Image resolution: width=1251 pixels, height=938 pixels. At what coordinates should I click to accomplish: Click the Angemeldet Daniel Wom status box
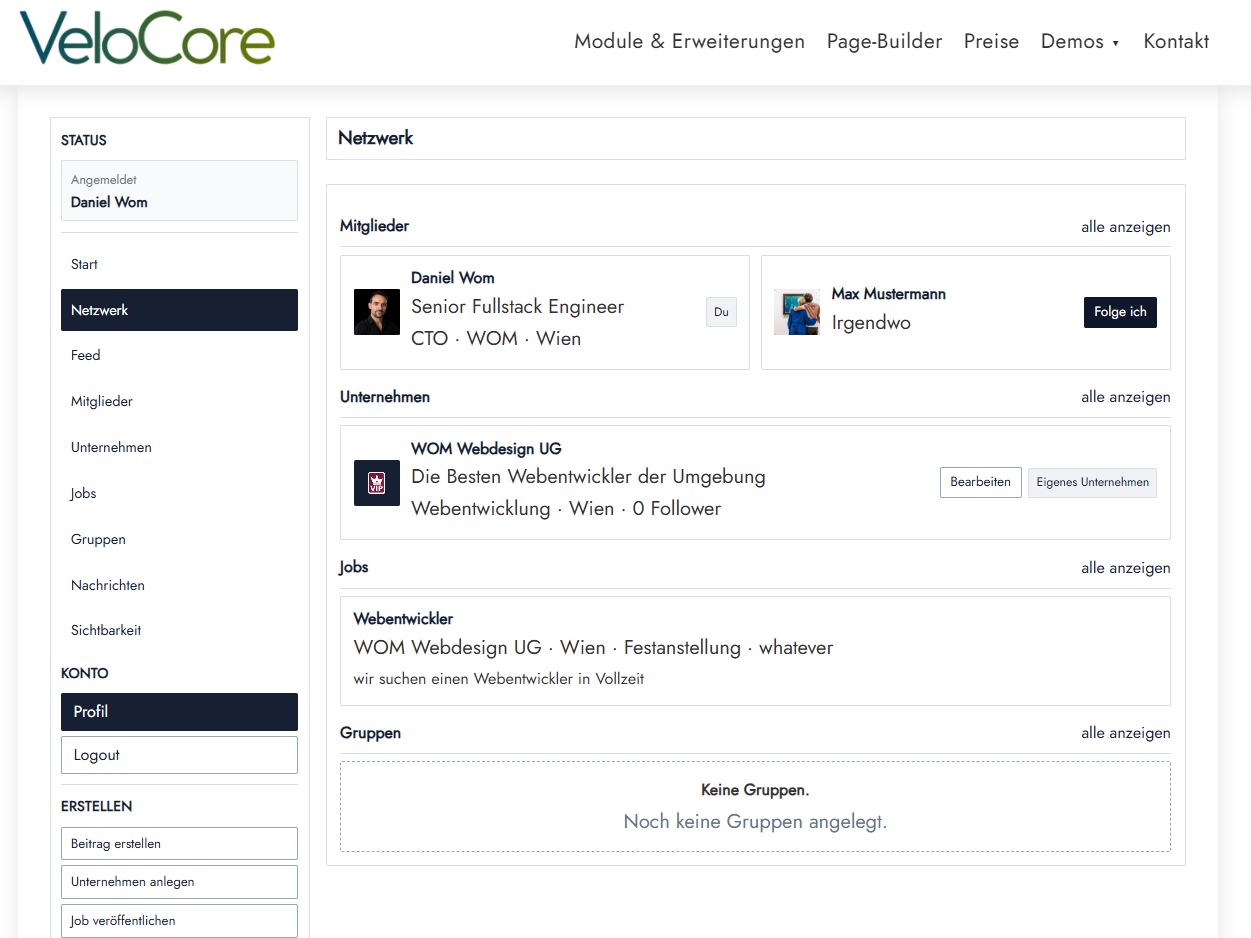click(x=179, y=190)
